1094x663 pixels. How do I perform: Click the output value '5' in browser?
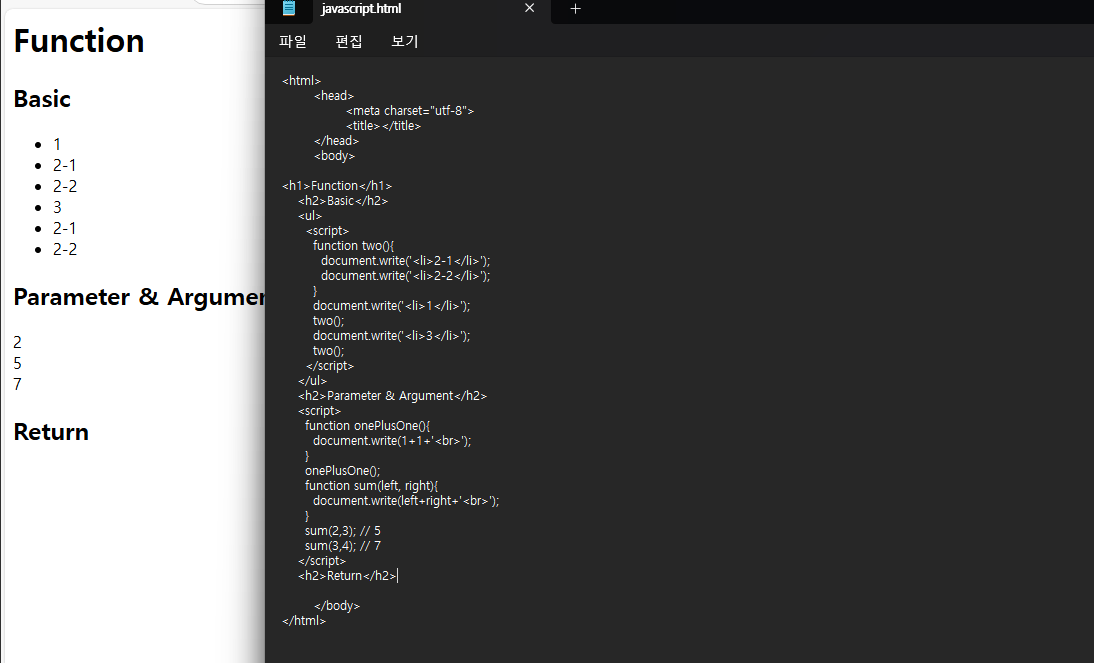[17, 363]
